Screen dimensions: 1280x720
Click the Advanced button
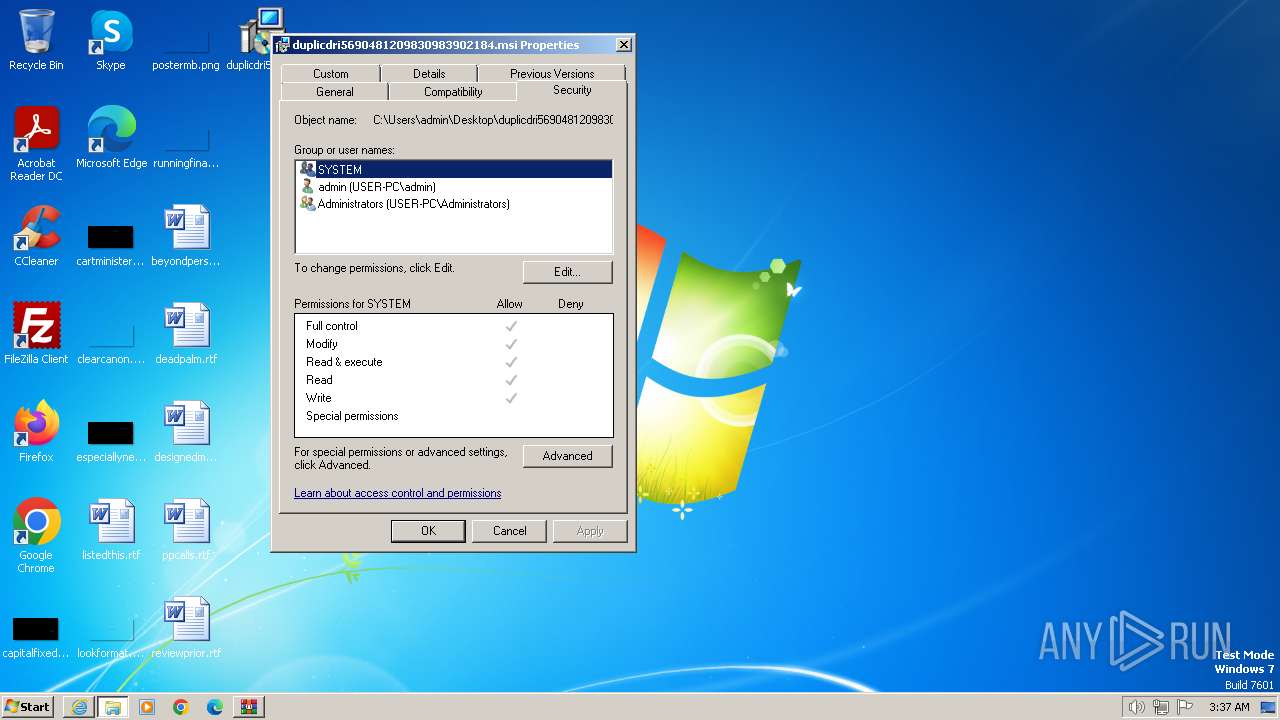click(x=568, y=456)
